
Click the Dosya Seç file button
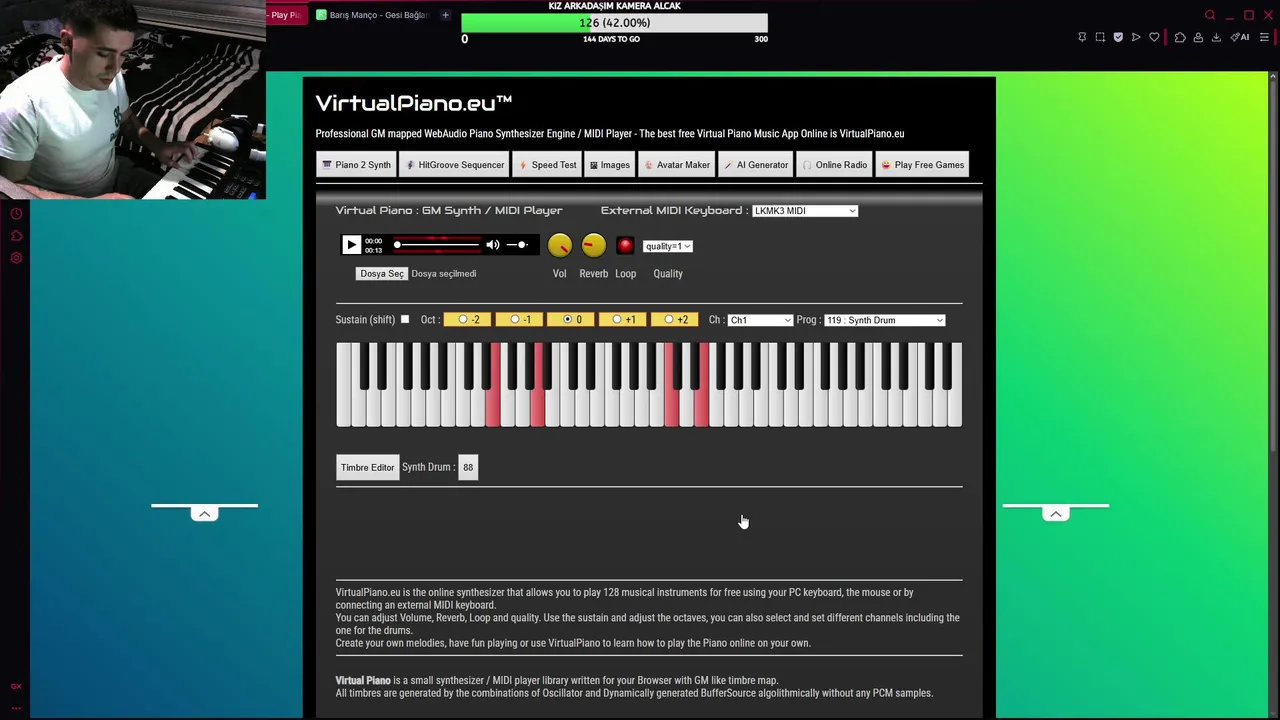point(382,273)
